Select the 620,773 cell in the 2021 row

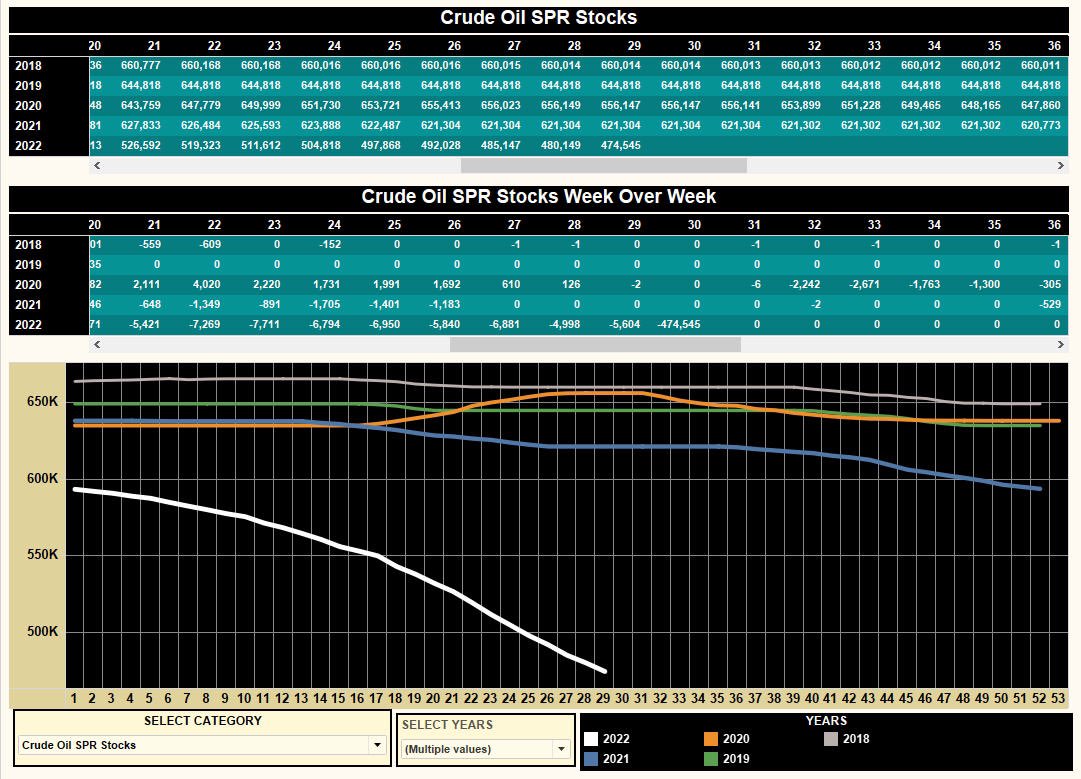tap(1040, 125)
